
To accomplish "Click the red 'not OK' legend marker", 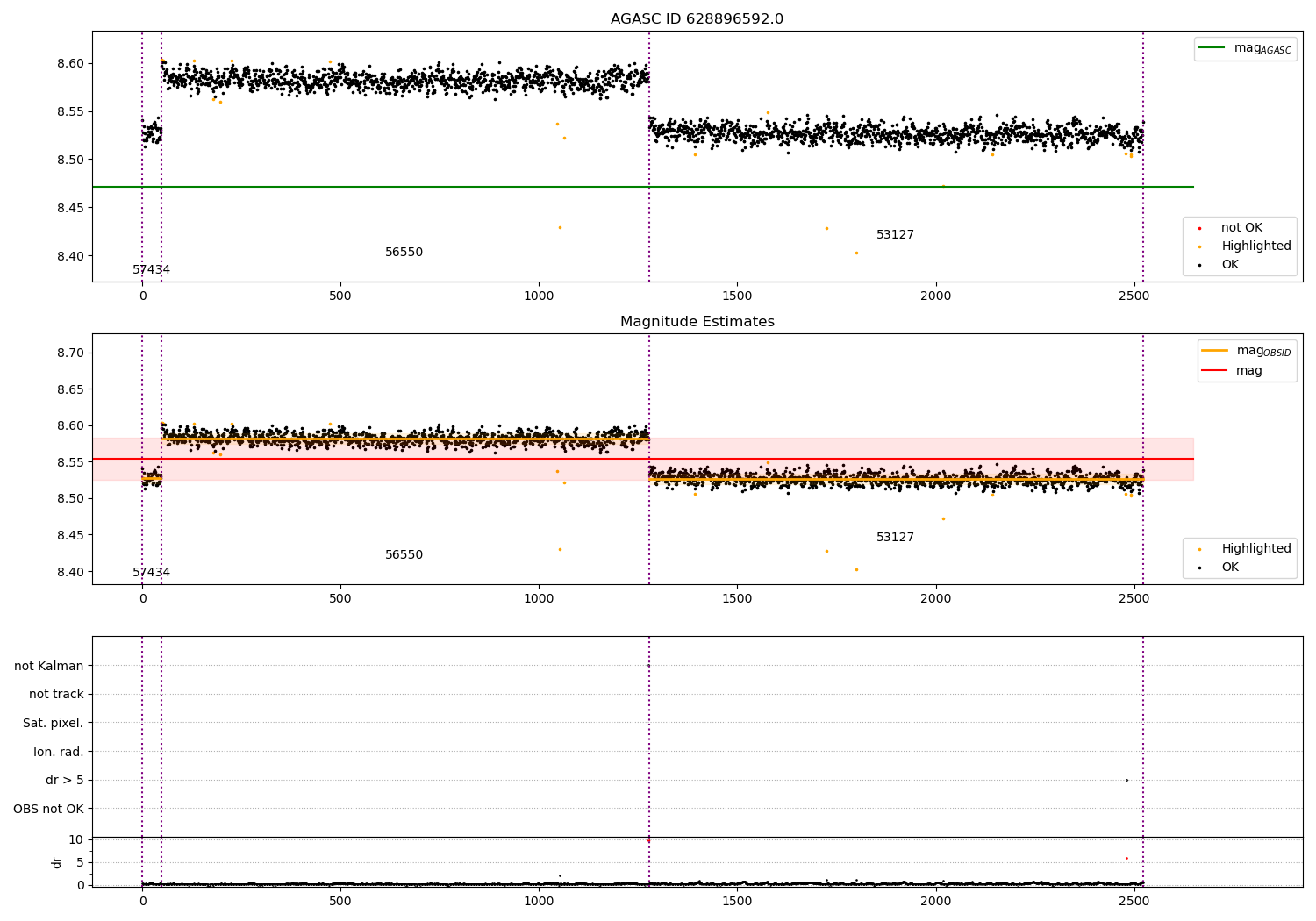I will click(x=1199, y=228).
